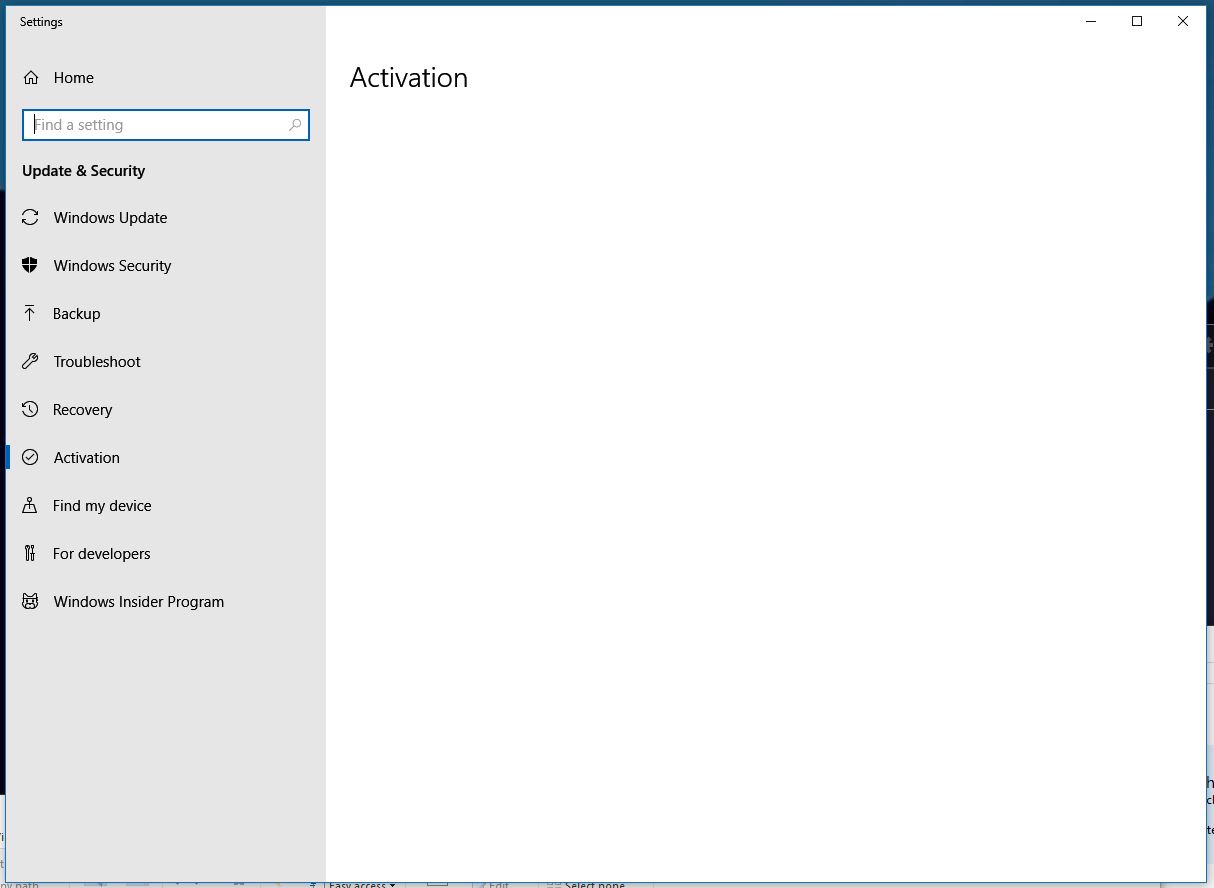This screenshot has height=888, width=1214.
Task: Click the Activation checkmark icon
Action: click(31, 457)
